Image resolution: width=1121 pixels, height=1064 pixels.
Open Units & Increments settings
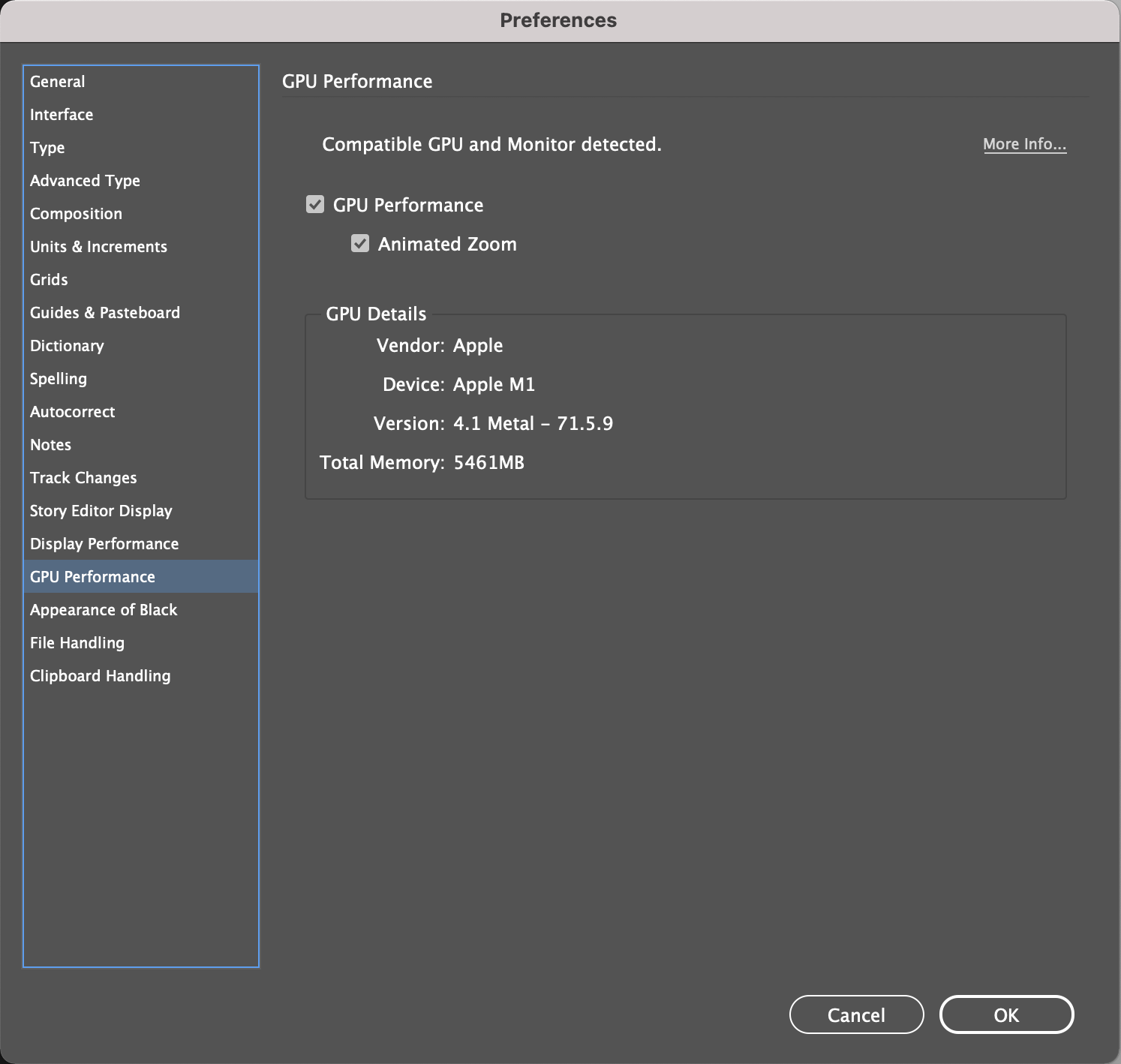(x=98, y=247)
